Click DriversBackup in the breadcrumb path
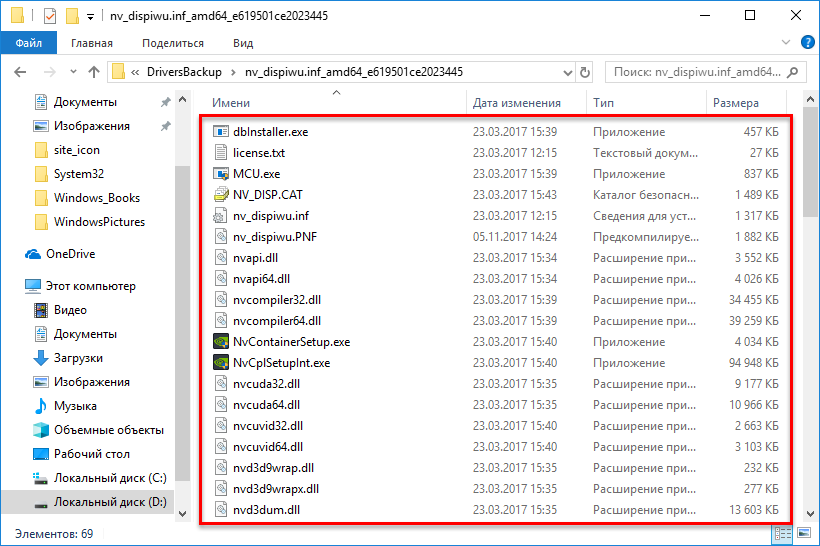 coord(184,72)
